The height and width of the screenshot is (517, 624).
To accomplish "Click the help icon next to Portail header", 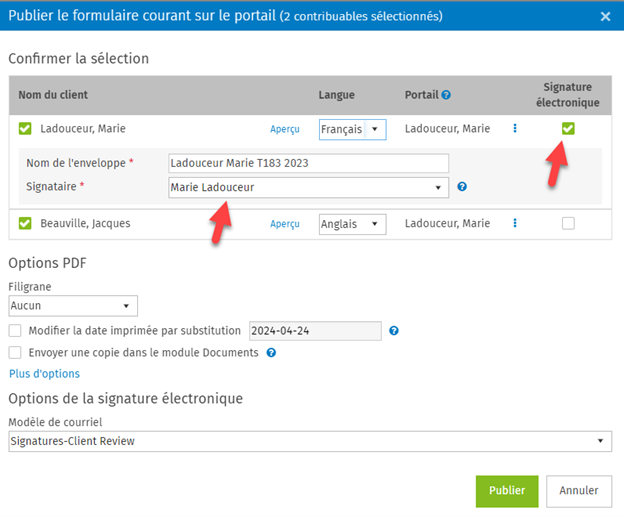I will click(x=446, y=95).
